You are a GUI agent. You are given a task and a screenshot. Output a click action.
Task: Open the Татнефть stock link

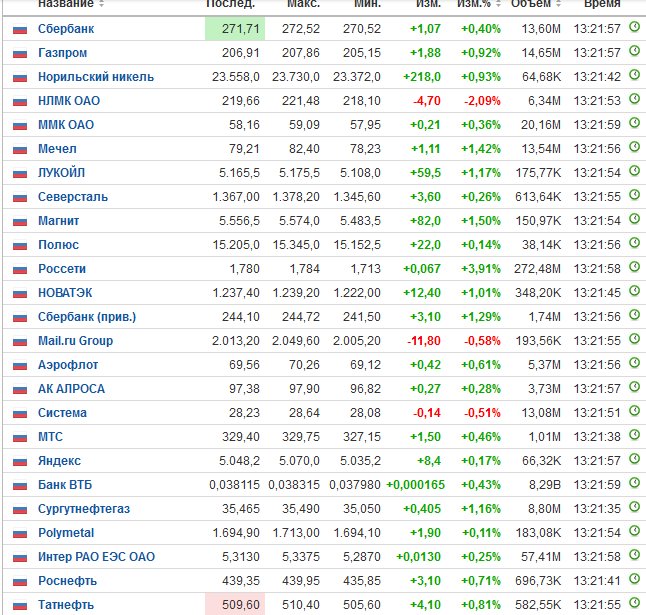click(x=66, y=605)
